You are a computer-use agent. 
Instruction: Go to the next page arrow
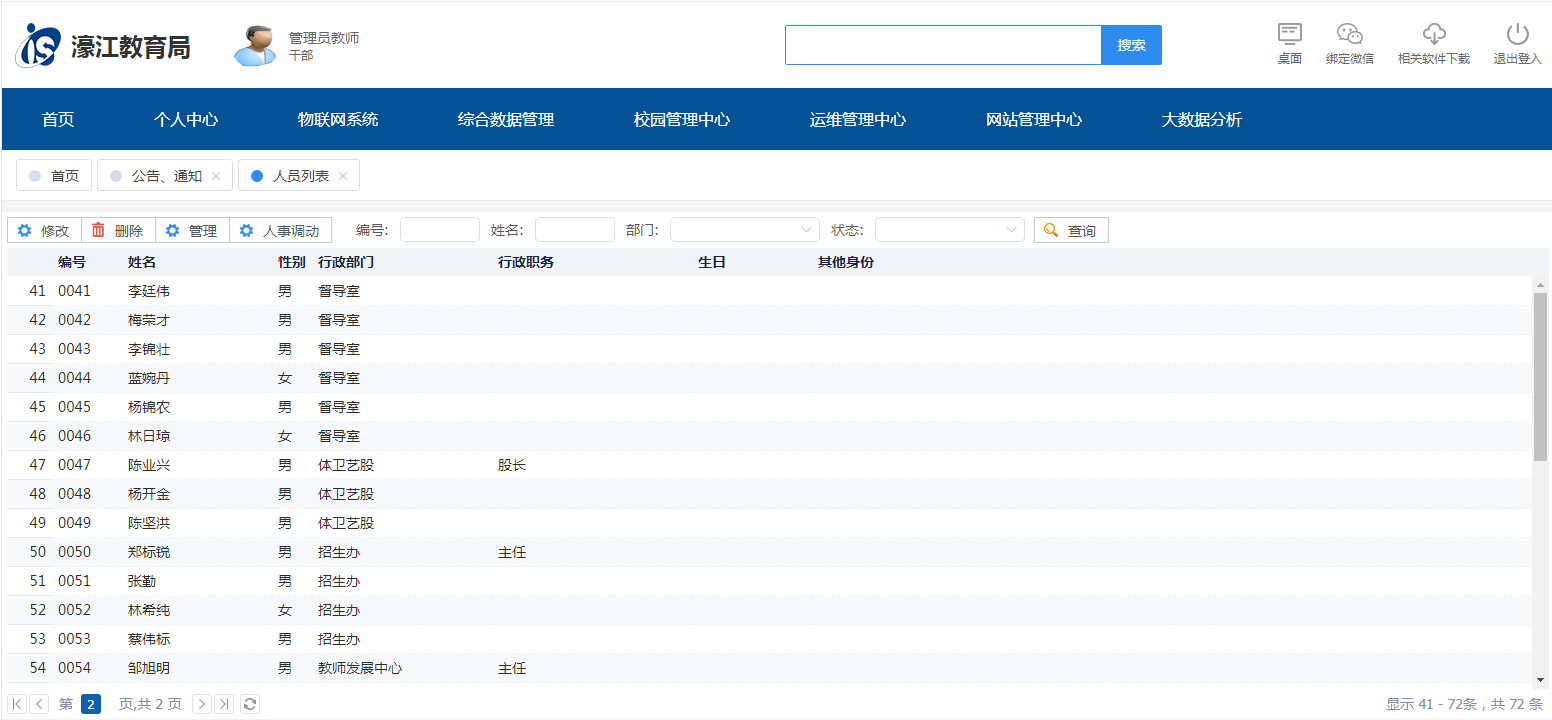(202, 704)
